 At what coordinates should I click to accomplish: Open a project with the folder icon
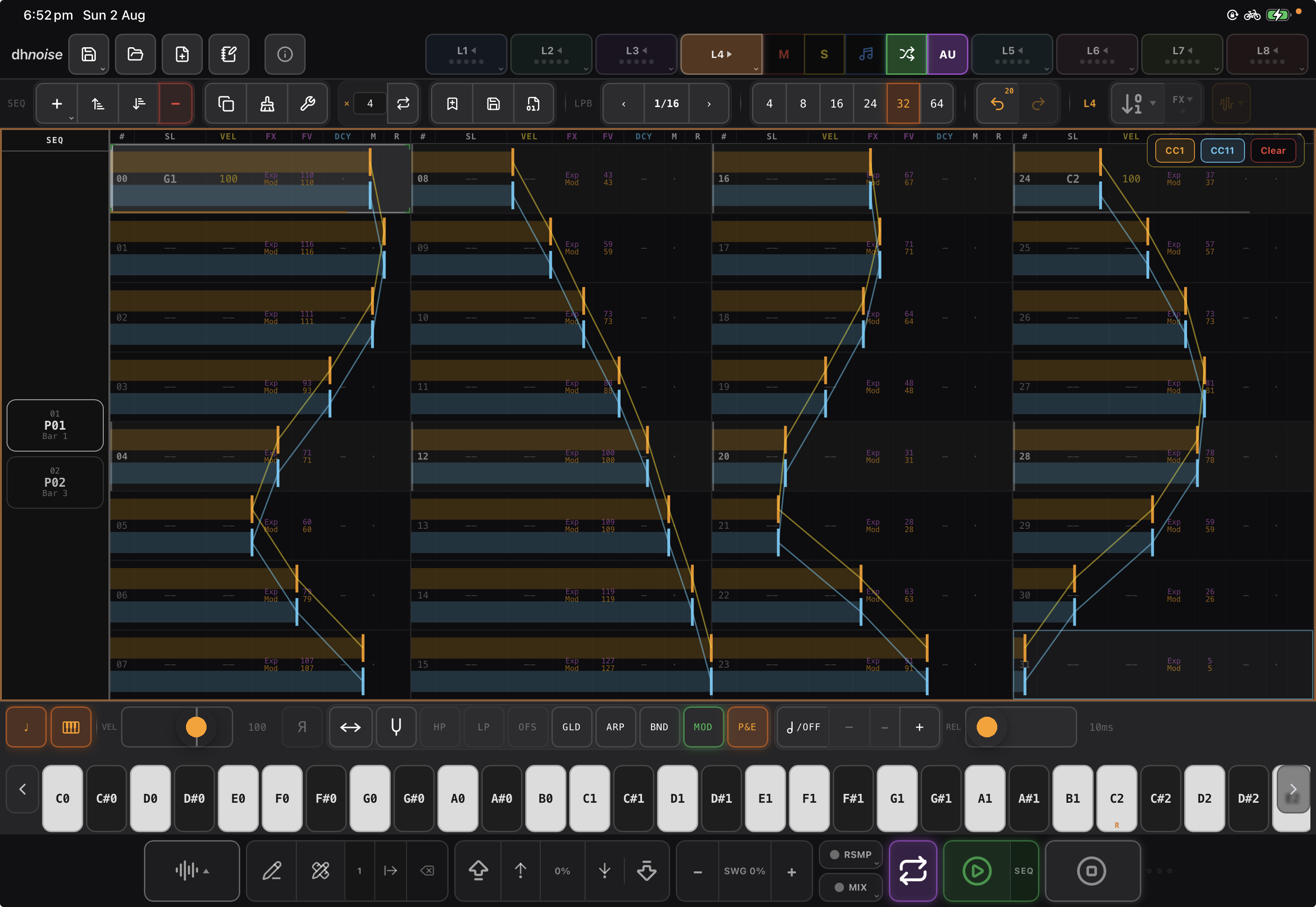[x=135, y=55]
